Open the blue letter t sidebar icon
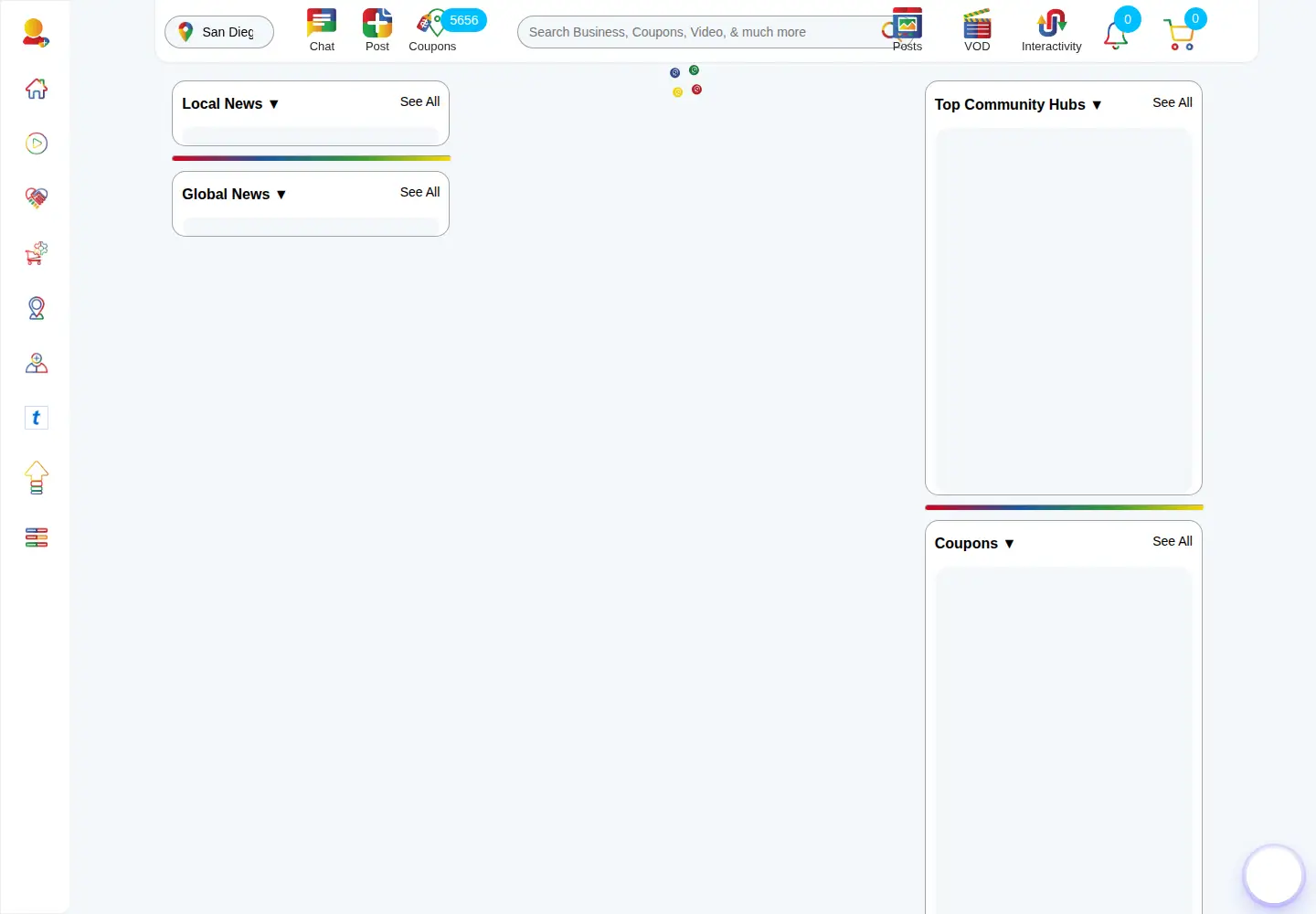Image resolution: width=1316 pixels, height=914 pixels. pos(36,418)
